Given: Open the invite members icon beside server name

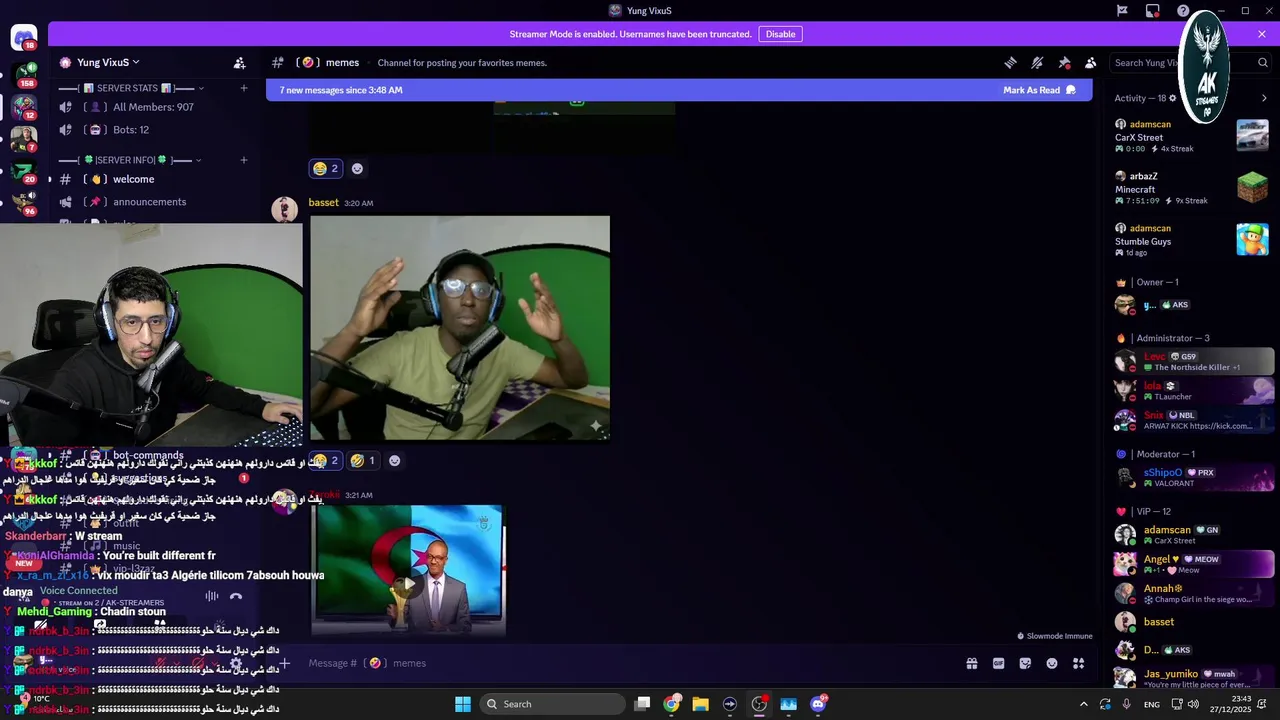Looking at the screenshot, I should click(x=239, y=63).
